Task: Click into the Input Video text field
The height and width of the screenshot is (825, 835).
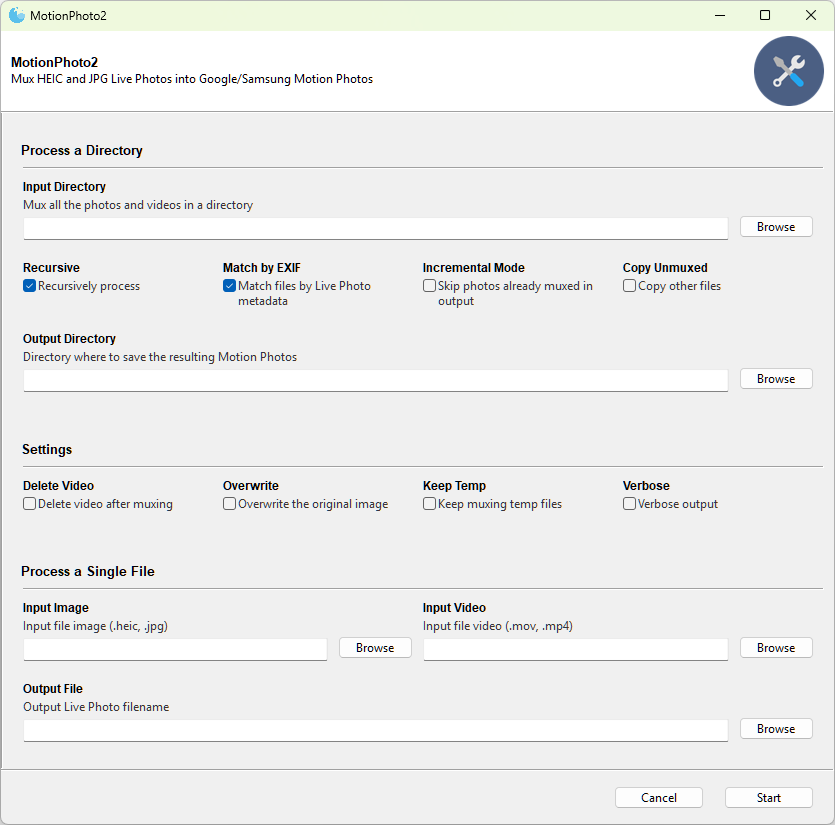Action: tap(576, 649)
